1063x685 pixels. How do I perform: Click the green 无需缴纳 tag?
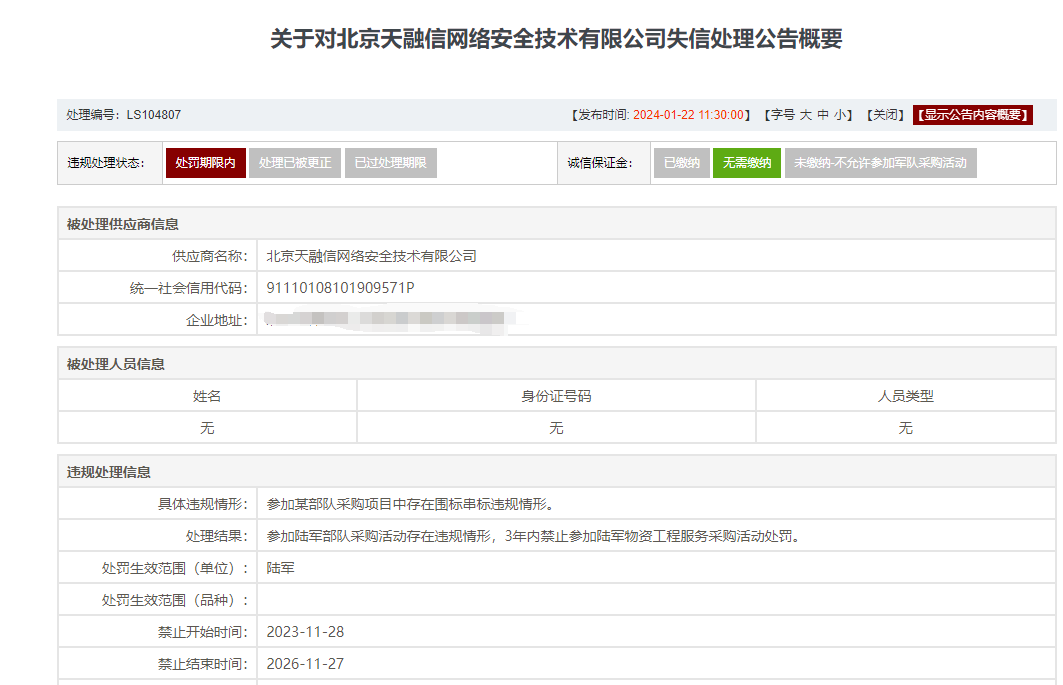(x=746, y=163)
